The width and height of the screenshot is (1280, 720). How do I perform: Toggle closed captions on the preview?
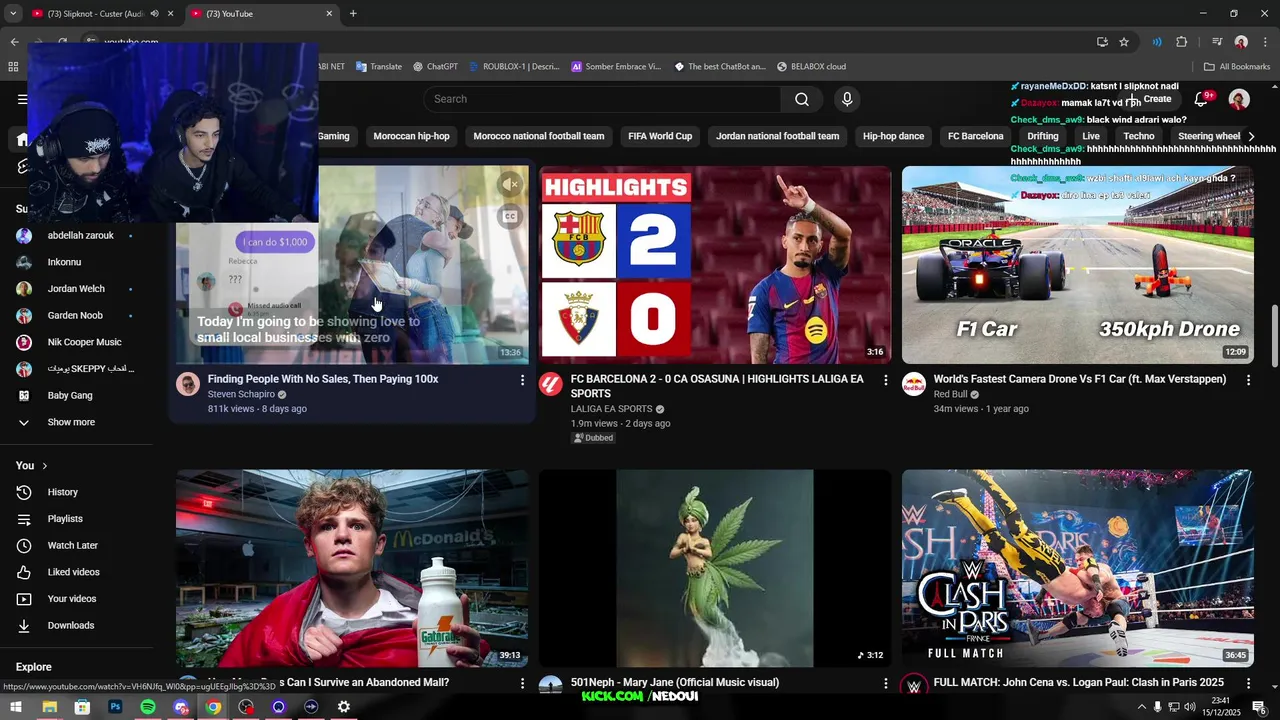[510, 216]
